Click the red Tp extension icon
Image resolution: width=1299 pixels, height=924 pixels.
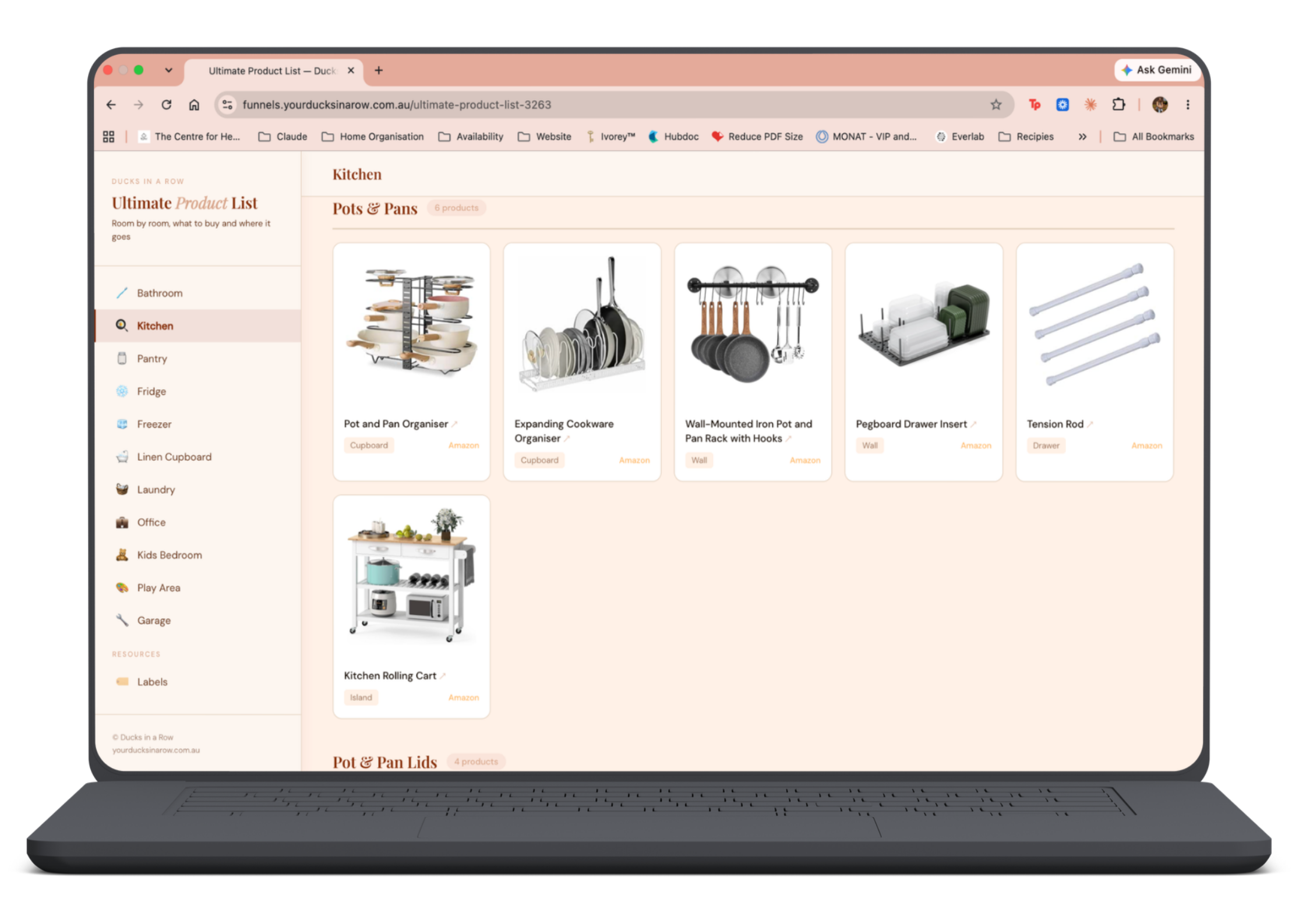(x=1035, y=105)
